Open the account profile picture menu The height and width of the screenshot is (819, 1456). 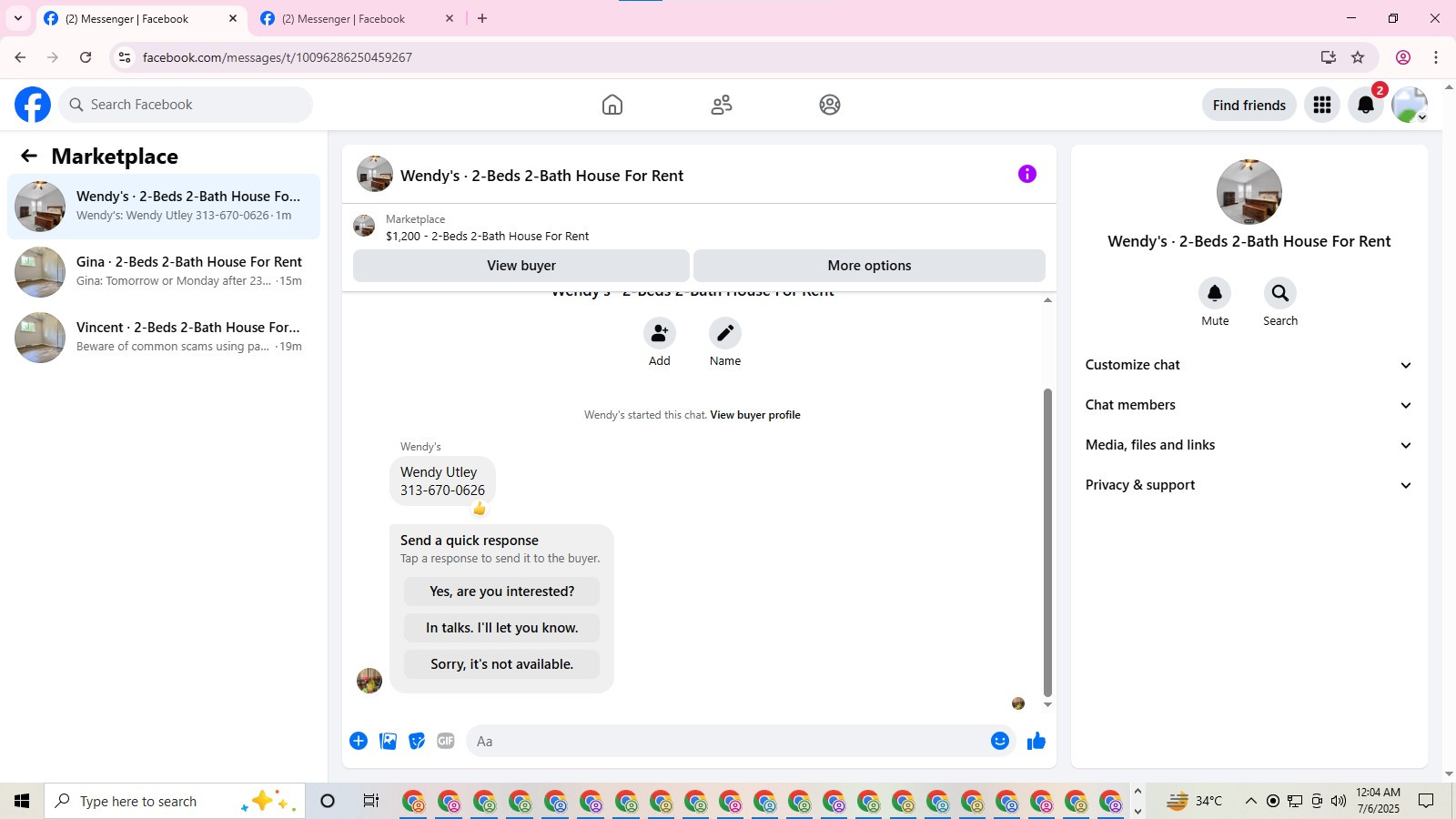[x=1410, y=105]
